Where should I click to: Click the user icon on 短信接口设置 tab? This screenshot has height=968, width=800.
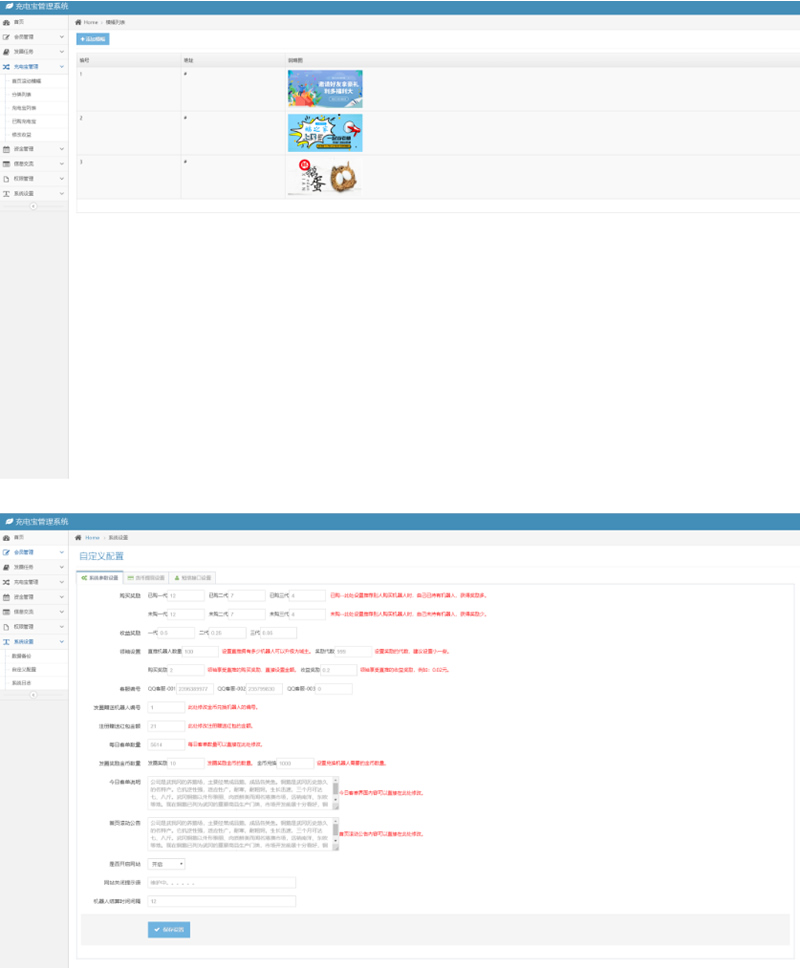177,577
